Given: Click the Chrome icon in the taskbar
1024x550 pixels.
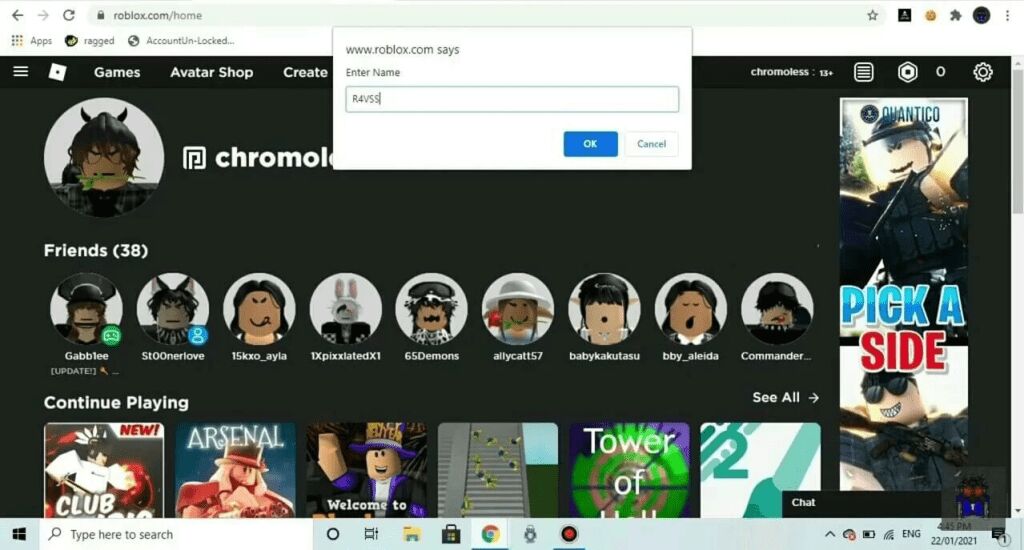Looking at the screenshot, I should 490,534.
